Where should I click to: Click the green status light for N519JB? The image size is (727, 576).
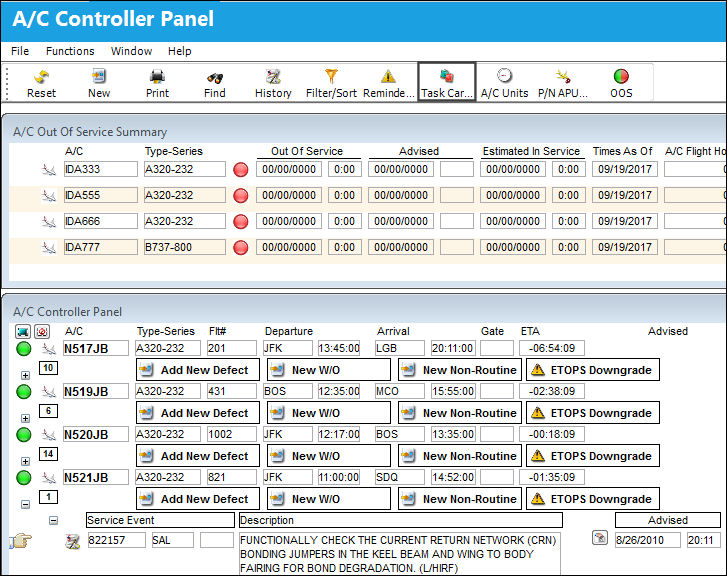tap(24, 392)
